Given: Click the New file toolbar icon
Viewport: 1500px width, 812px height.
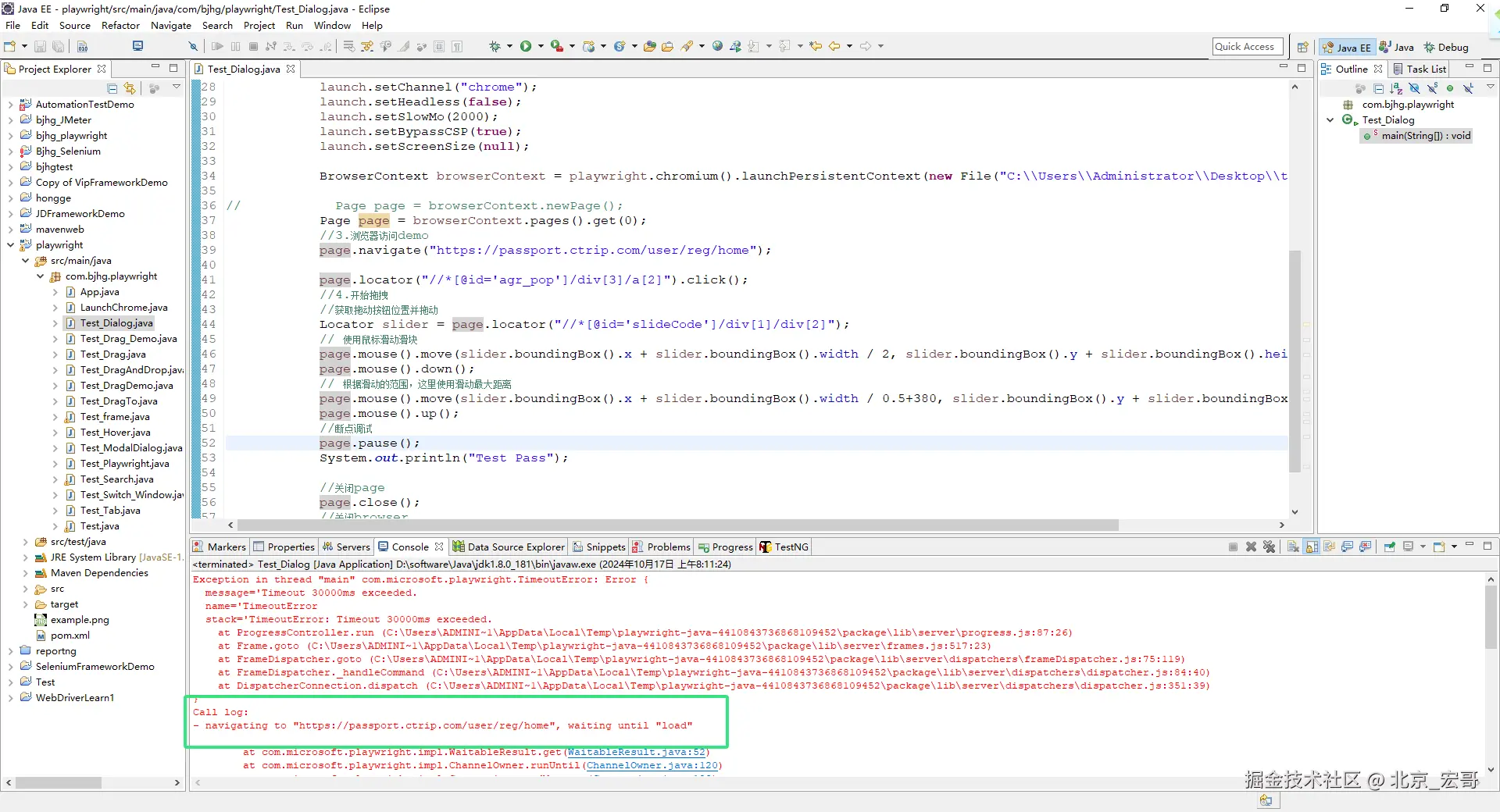Looking at the screenshot, I should pyautogui.click(x=10, y=47).
